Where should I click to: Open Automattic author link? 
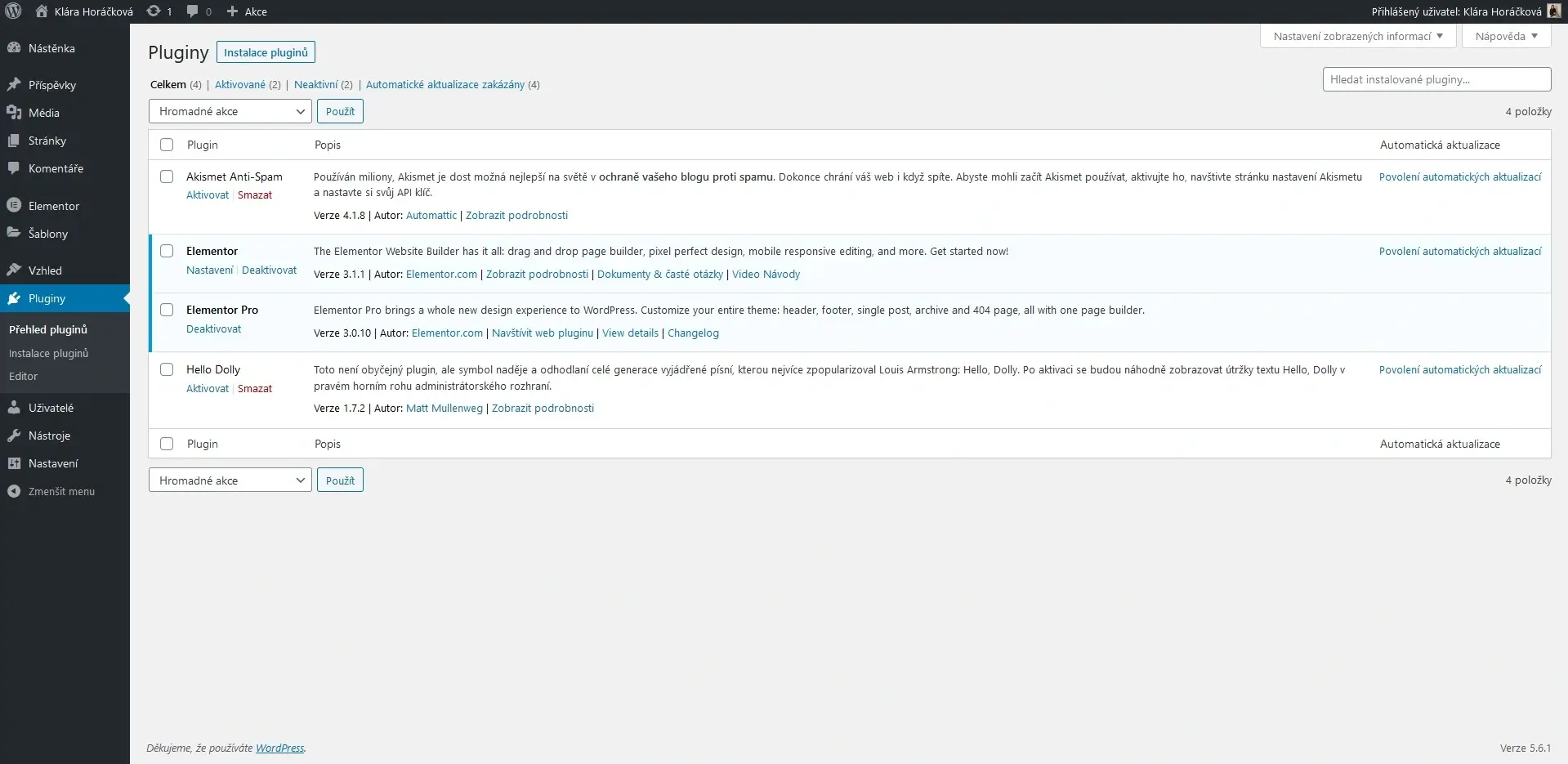tap(431, 215)
